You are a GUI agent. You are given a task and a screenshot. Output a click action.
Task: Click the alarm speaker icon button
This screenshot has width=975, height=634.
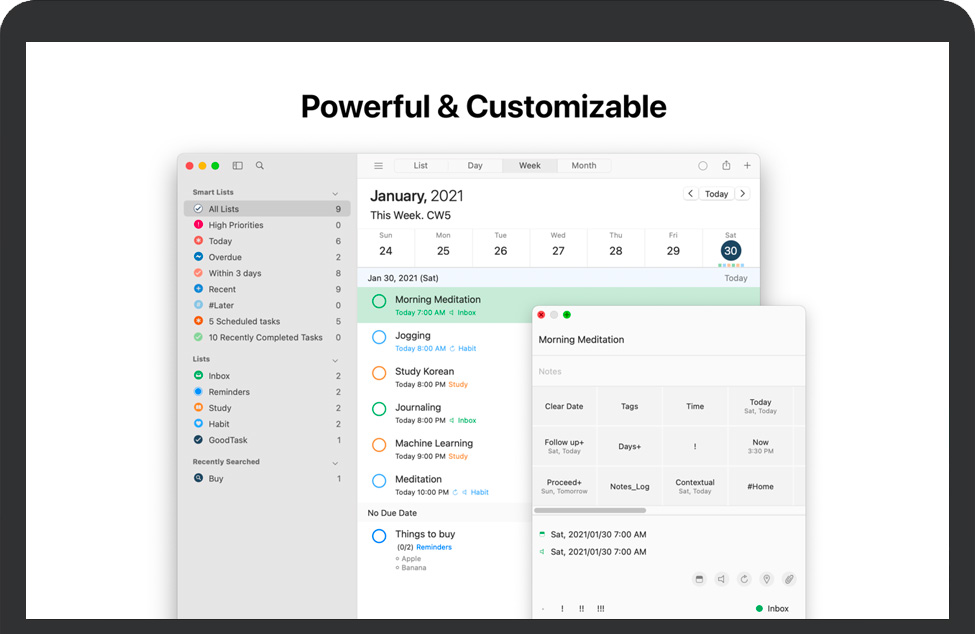[x=721, y=579]
